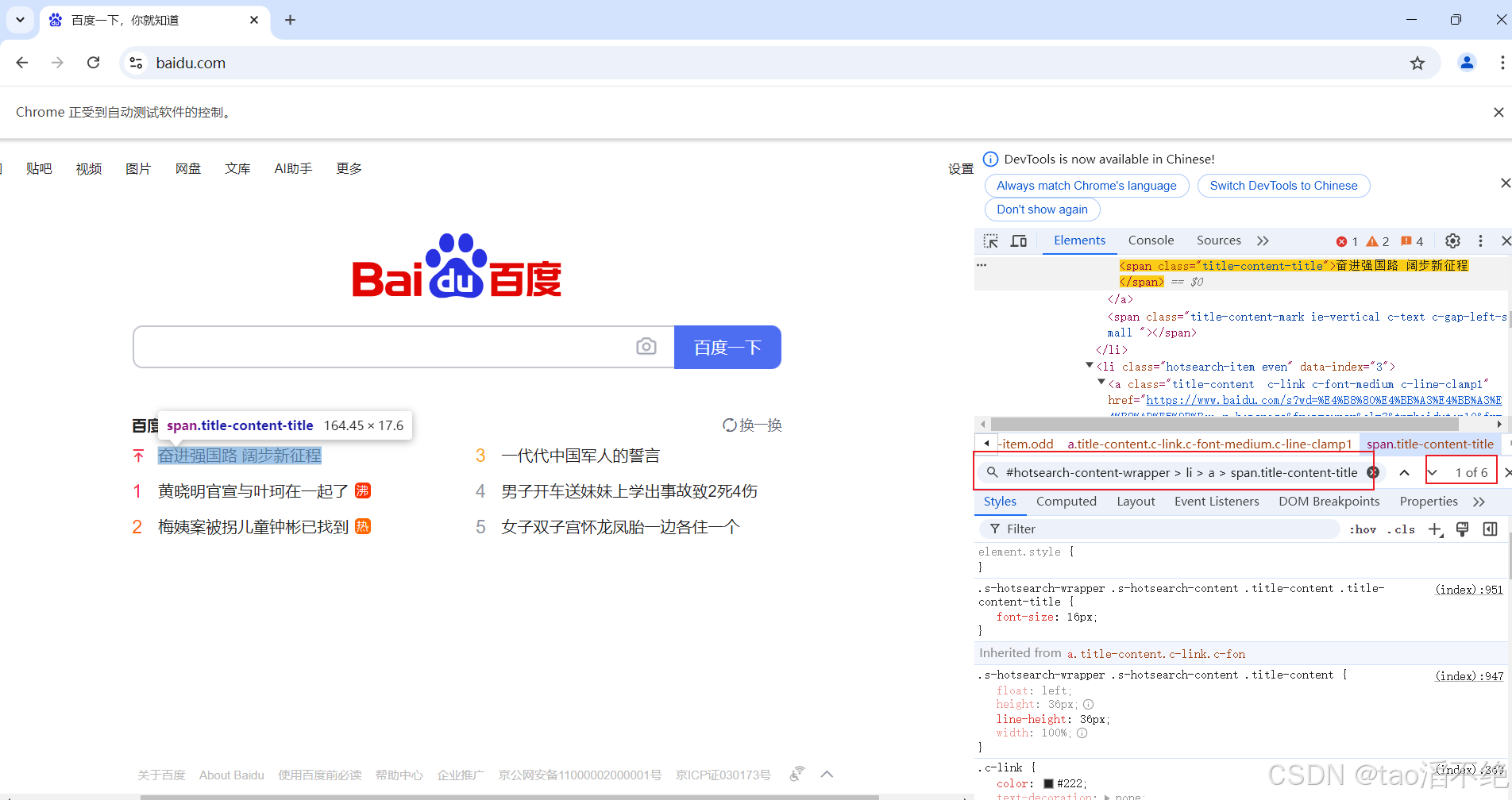Go to previous search match

pos(1404,472)
